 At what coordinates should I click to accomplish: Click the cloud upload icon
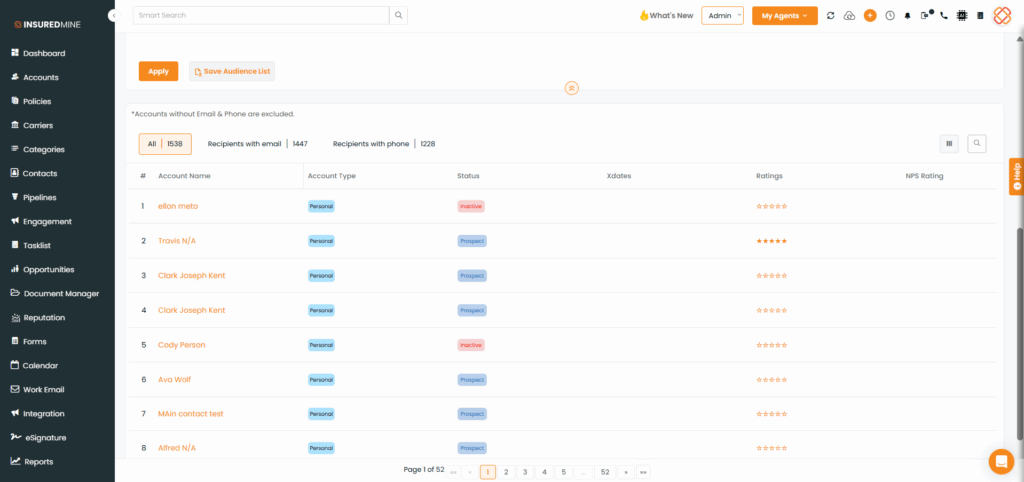pos(850,16)
